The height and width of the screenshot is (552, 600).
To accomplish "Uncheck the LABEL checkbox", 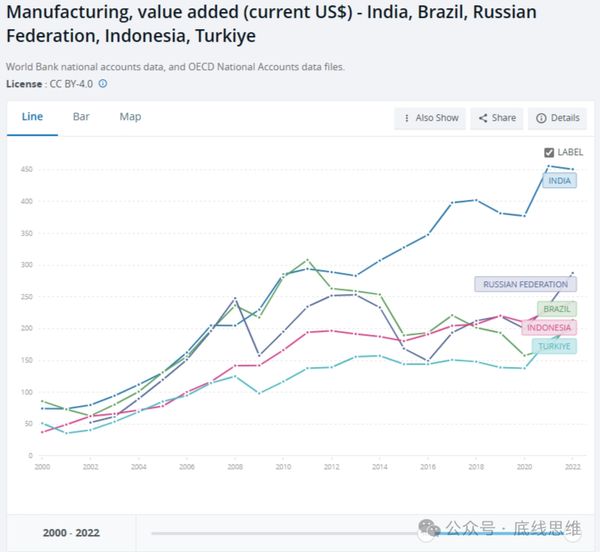I will (x=548, y=152).
